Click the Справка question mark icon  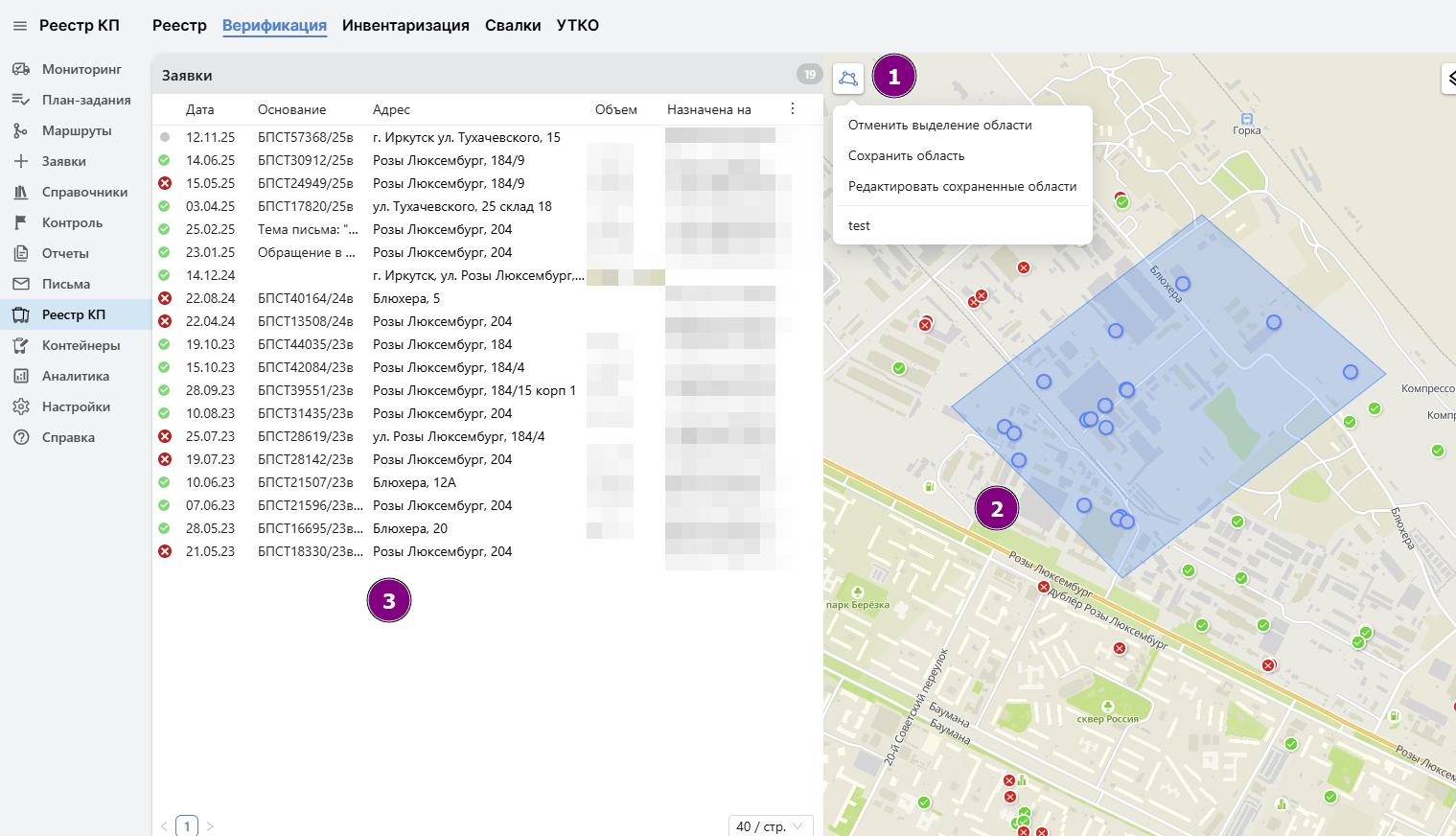(20, 437)
